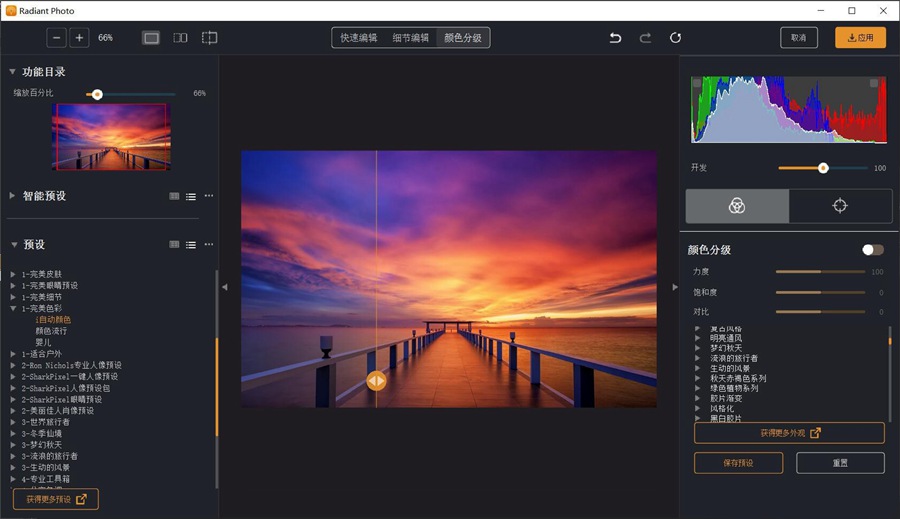The width and height of the screenshot is (900, 519).
Task: Collapse the 预设 section
Action: pyautogui.click(x=14, y=245)
